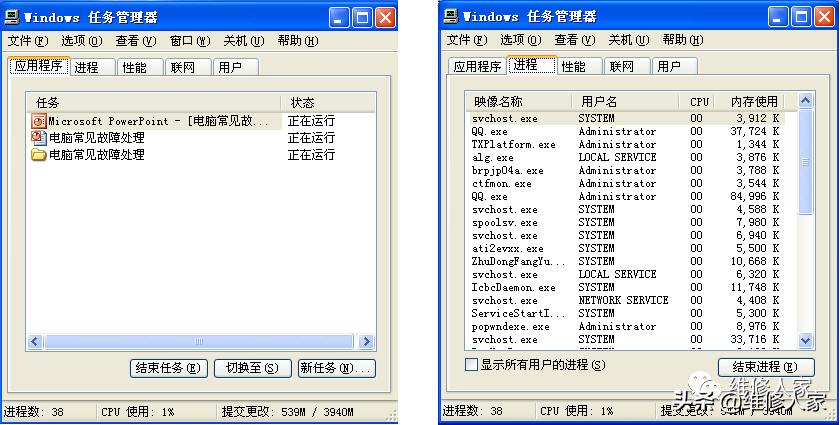Click the folder icon in third task row
Screen dimensions: 840x425
point(39,155)
